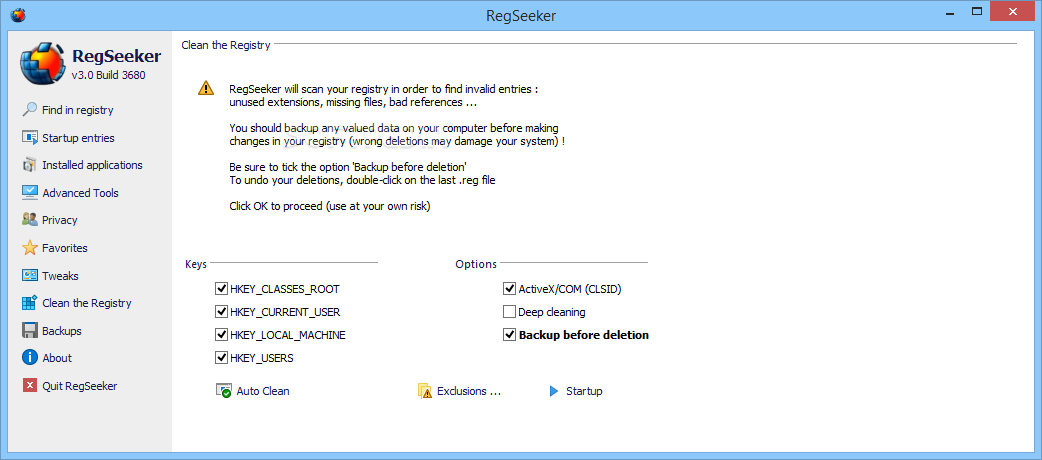
Task: Select Advanced Tools menu item
Action: click(80, 193)
